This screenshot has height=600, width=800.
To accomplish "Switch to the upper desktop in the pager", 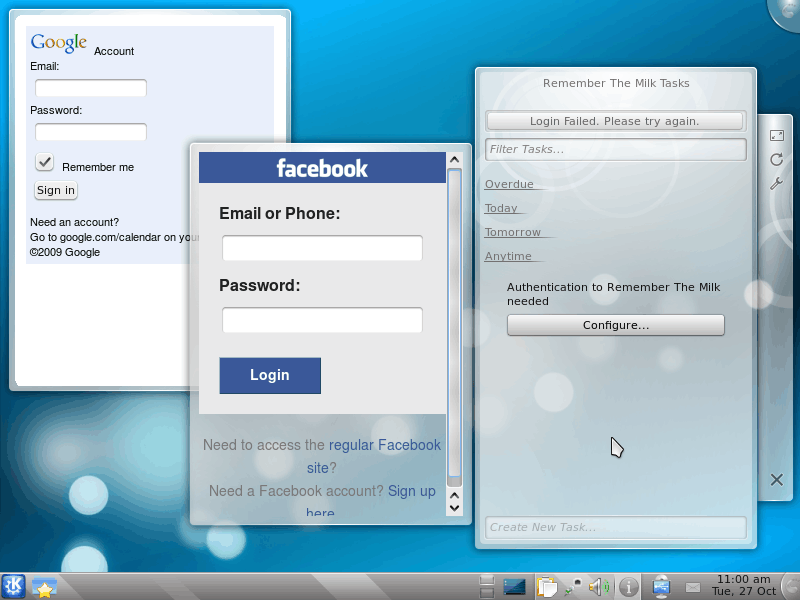I will point(487,580).
